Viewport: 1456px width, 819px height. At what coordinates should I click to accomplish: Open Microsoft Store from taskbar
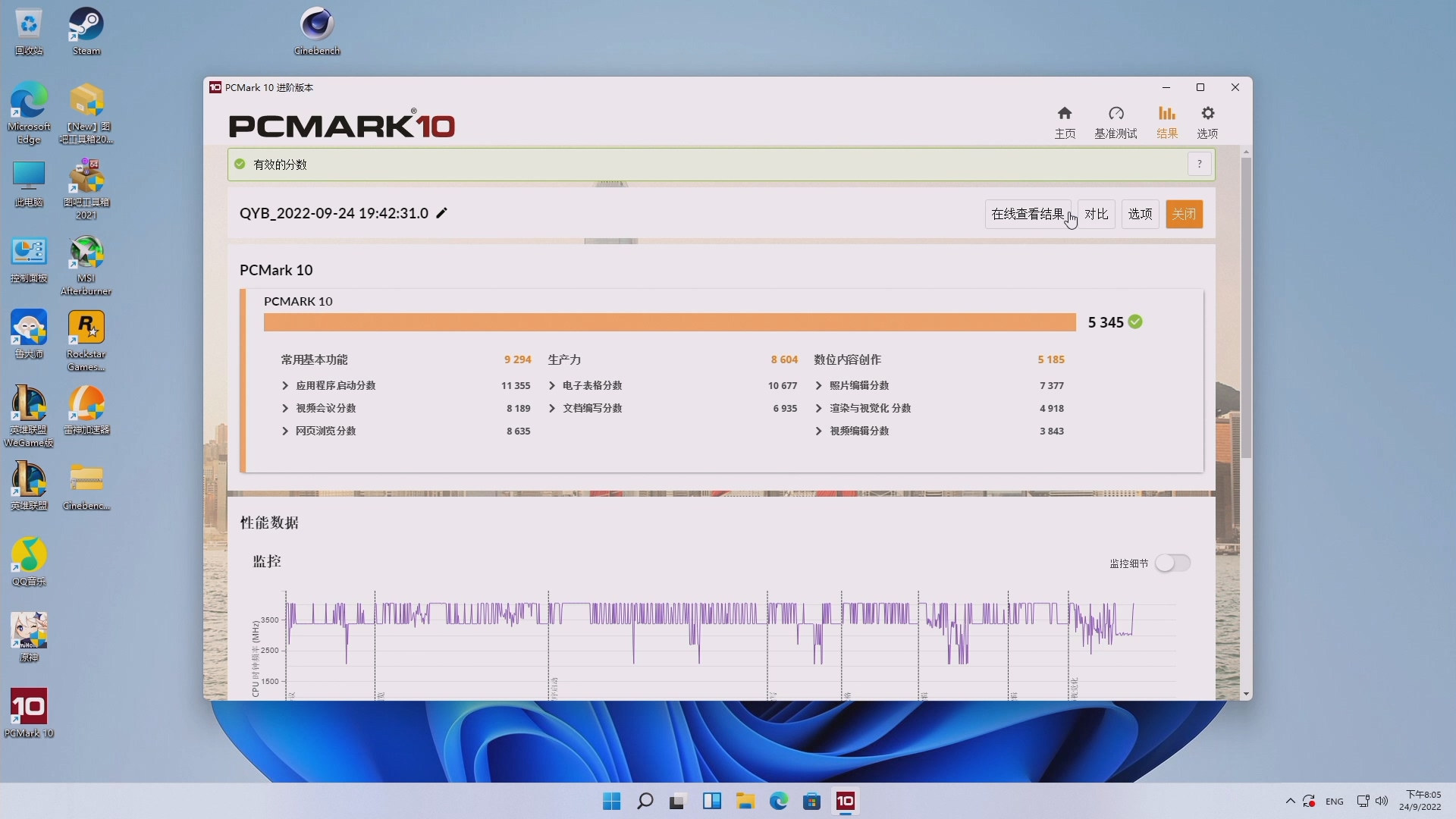[x=812, y=802]
